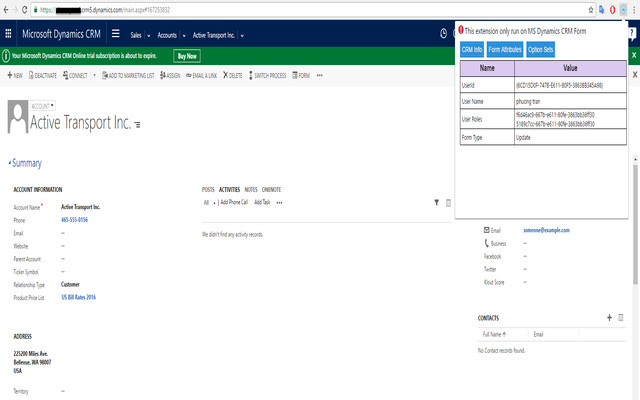Open the form section menu icon next to title
Viewport: 640px width, 400px height.
(x=138, y=125)
